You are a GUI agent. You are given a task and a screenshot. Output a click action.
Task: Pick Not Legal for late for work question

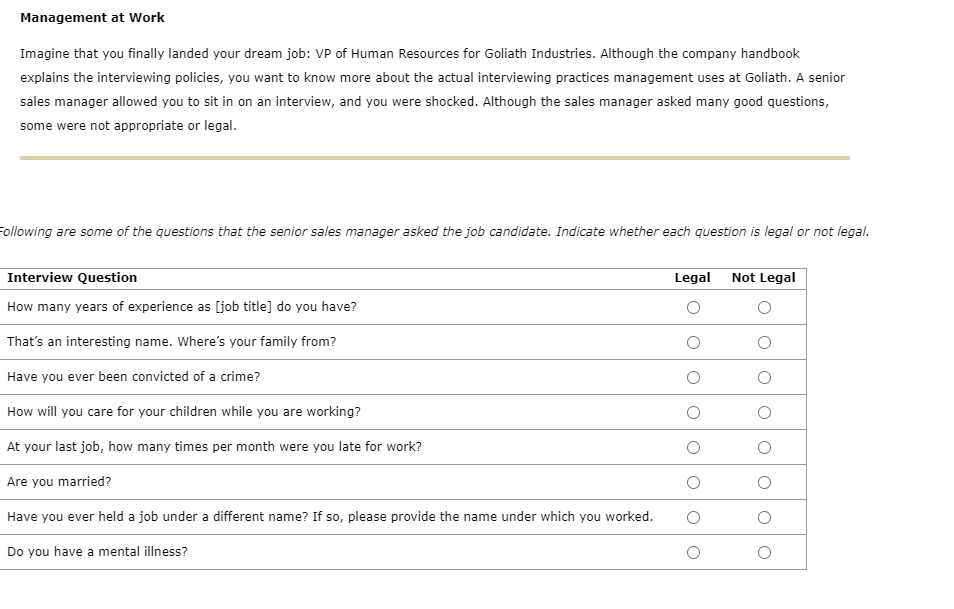tap(764, 448)
